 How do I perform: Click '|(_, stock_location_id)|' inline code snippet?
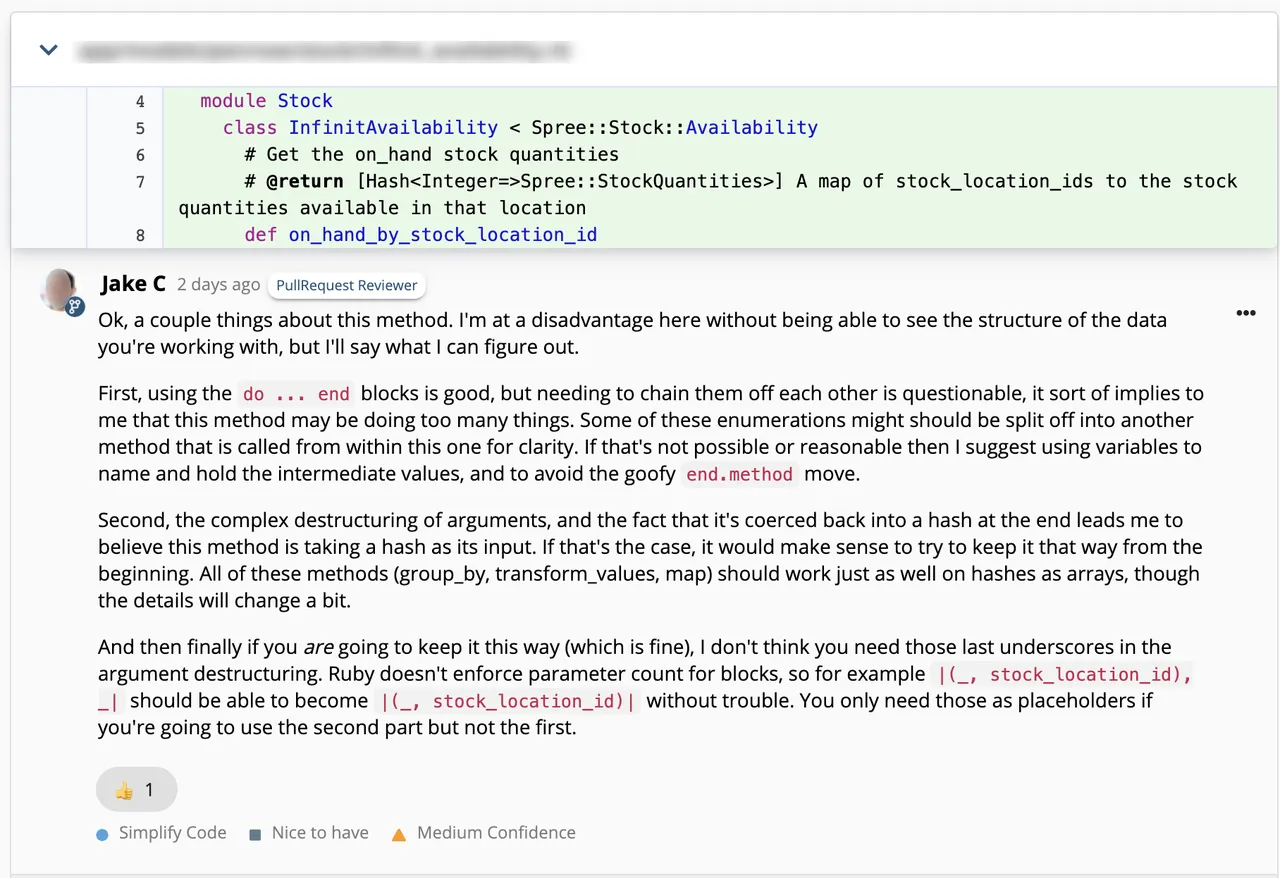tap(507, 702)
